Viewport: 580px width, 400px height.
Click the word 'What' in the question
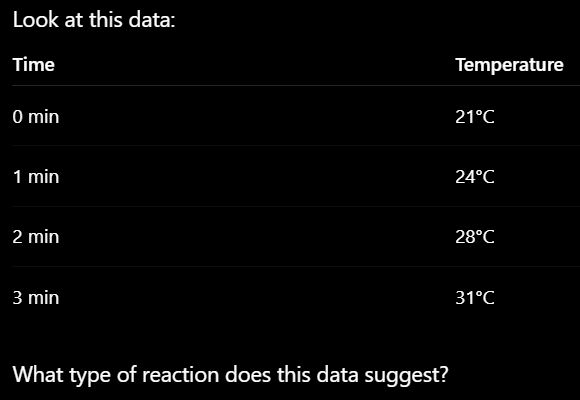(38, 374)
